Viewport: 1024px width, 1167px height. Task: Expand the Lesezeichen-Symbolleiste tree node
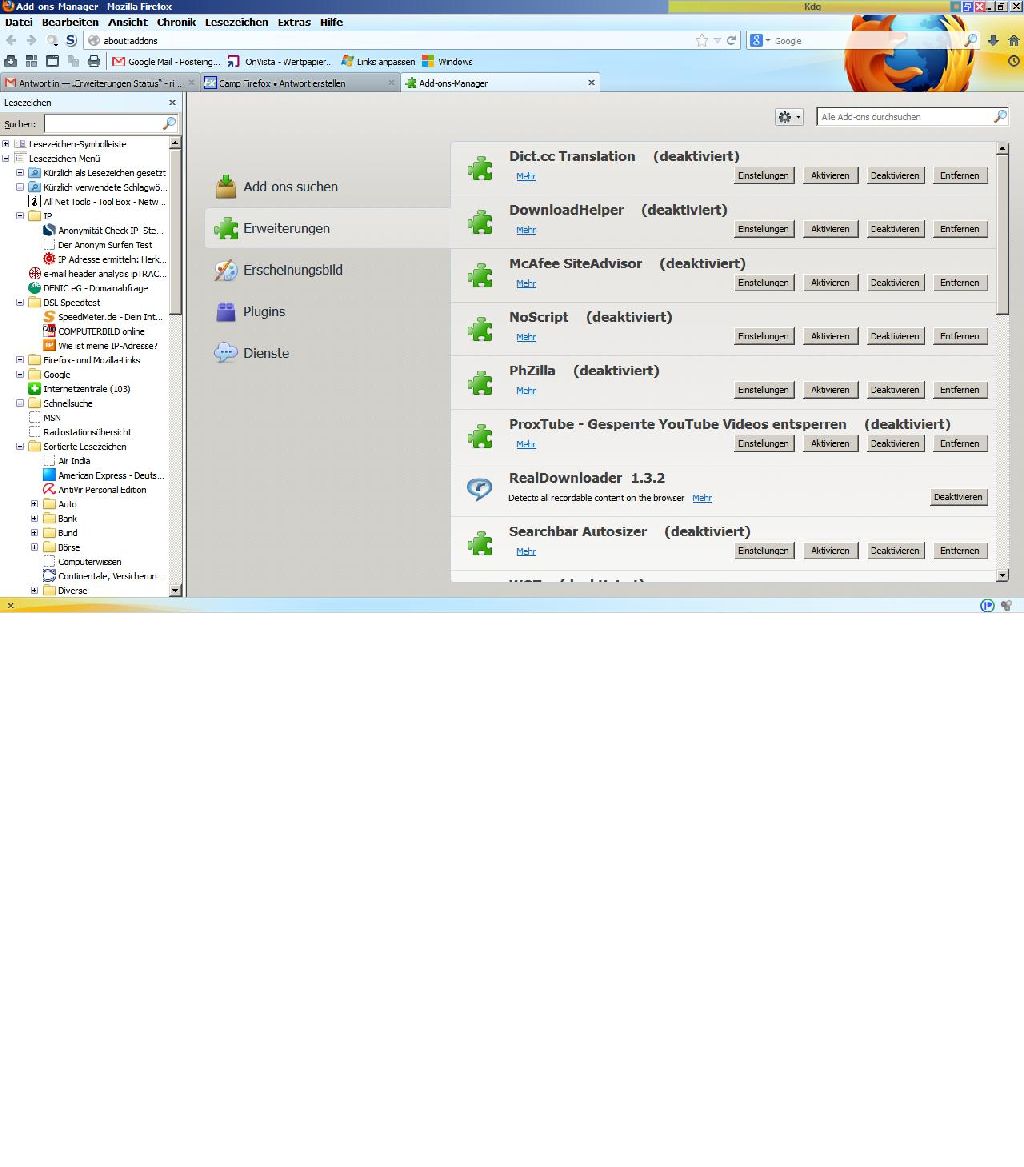pos(6,144)
